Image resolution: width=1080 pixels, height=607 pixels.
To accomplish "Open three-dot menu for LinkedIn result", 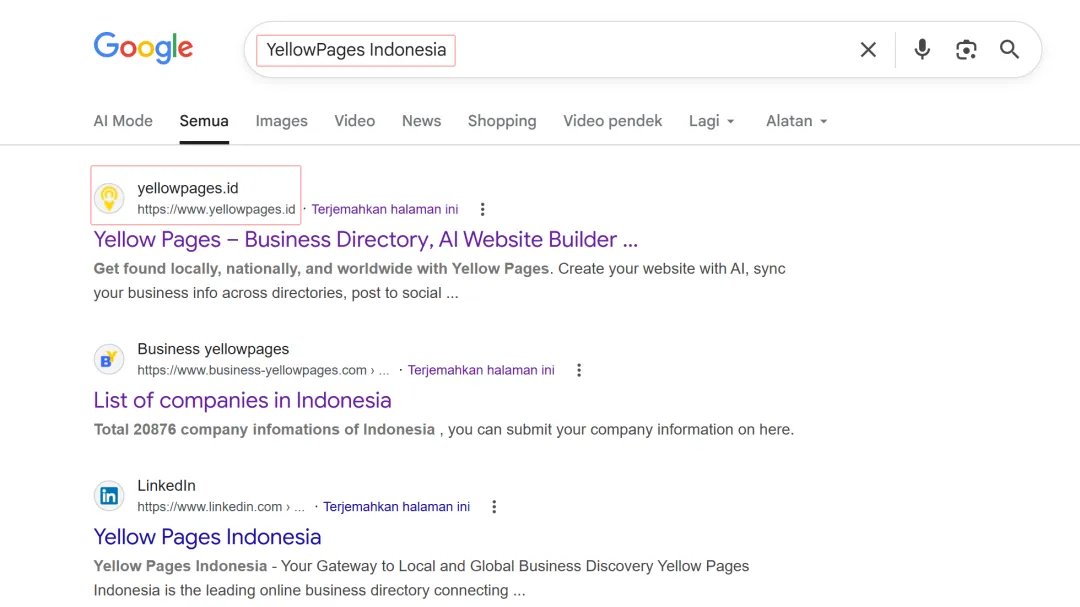I will click(494, 507).
